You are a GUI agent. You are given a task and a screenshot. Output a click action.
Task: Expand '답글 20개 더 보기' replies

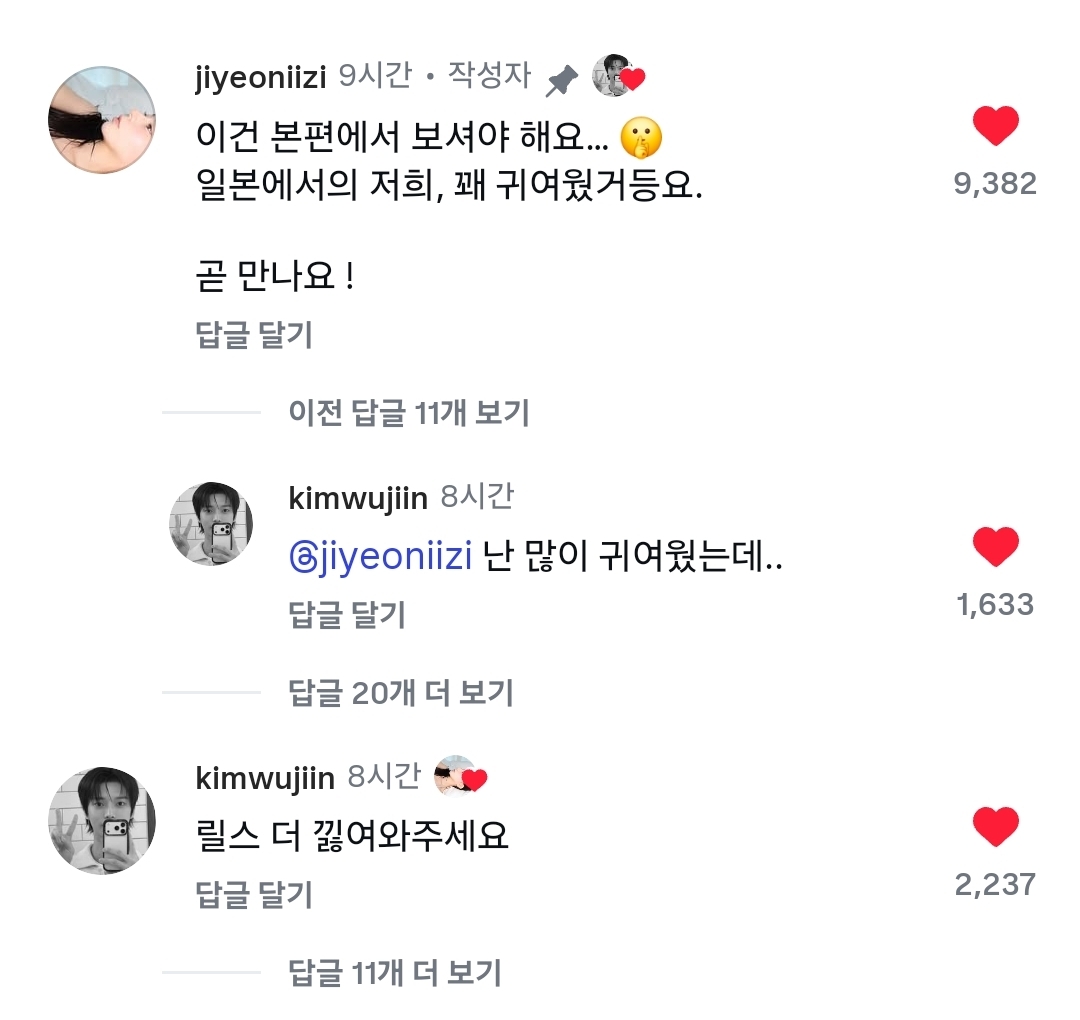[x=401, y=691]
